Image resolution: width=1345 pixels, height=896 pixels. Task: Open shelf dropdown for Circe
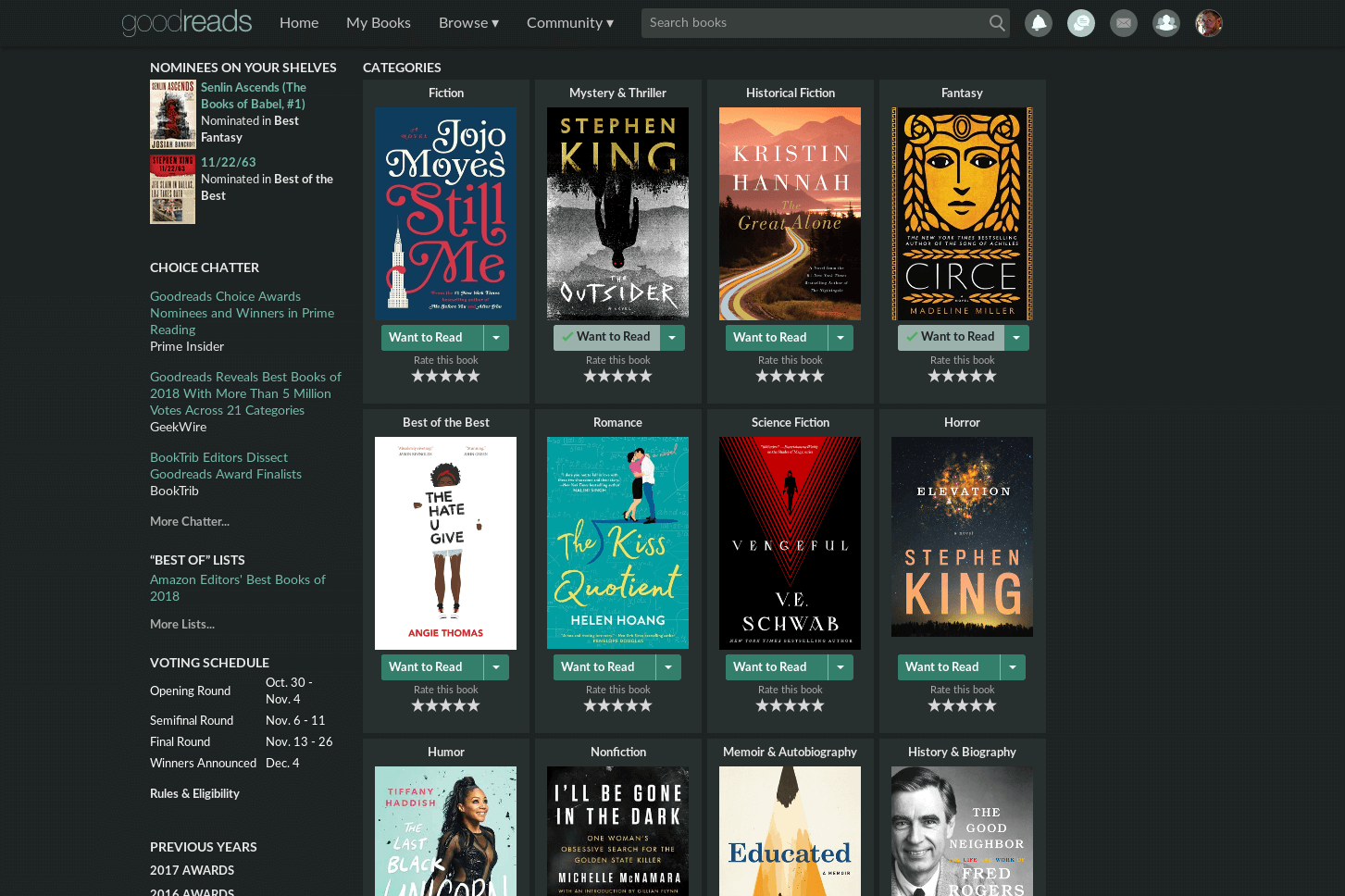pos(1016,338)
